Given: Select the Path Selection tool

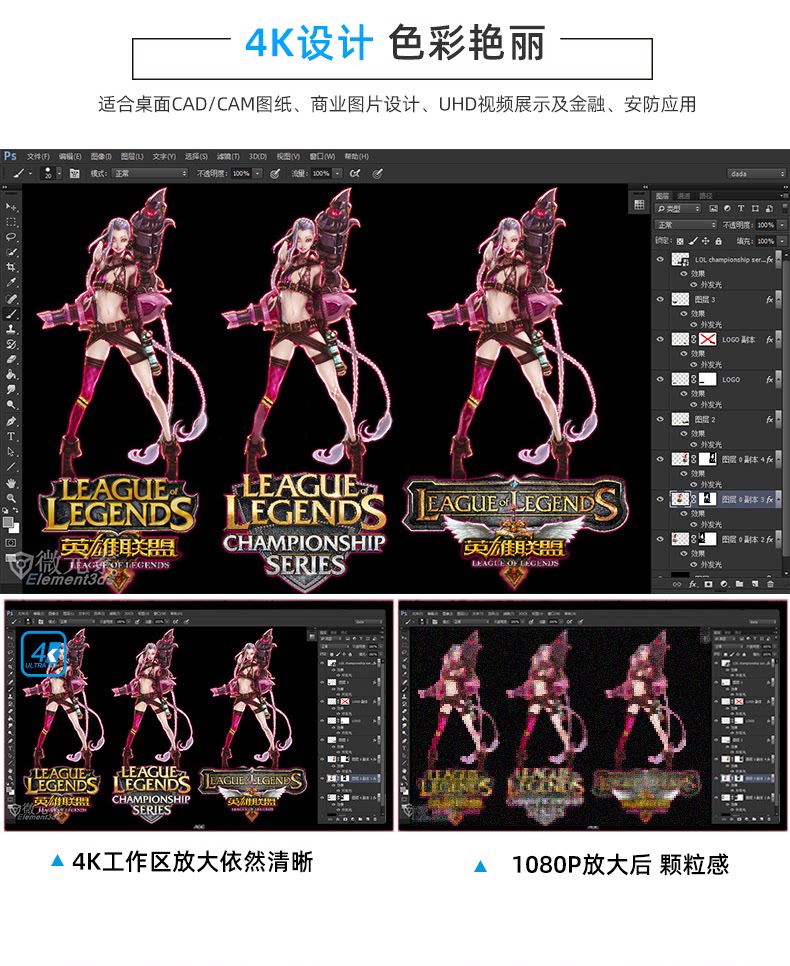Looking at the screenshot, I should pyautogui.click(x=11, y=452).
